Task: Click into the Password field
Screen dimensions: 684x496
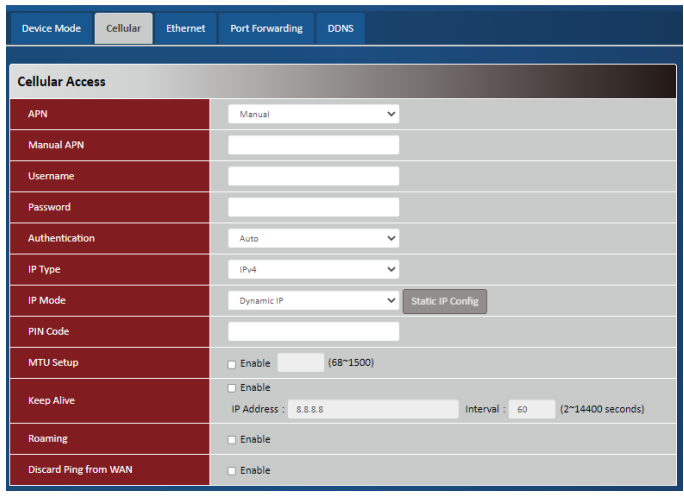Action: 313,207
